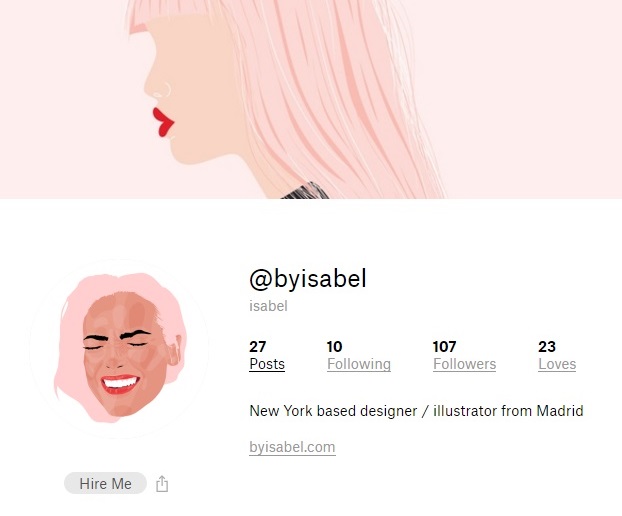Click the Hire Me button
This screenshot has width=622, height=516.
[106, 483]
